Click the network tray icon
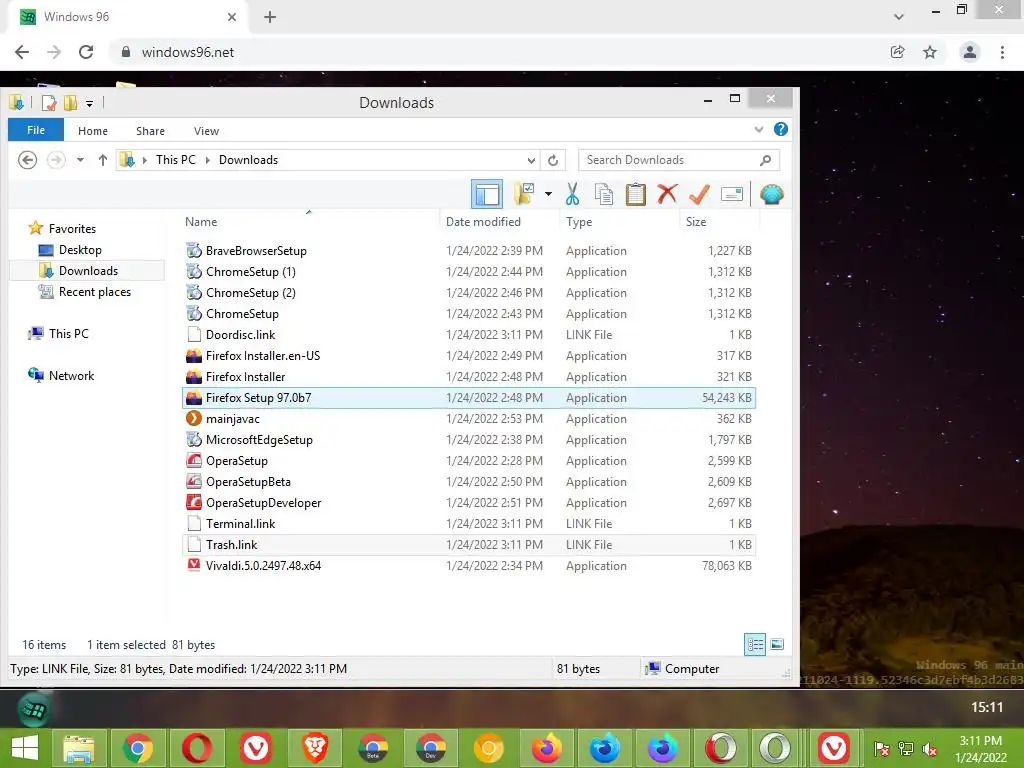The height and width of the screenshot is (768, 1024). 906,749
